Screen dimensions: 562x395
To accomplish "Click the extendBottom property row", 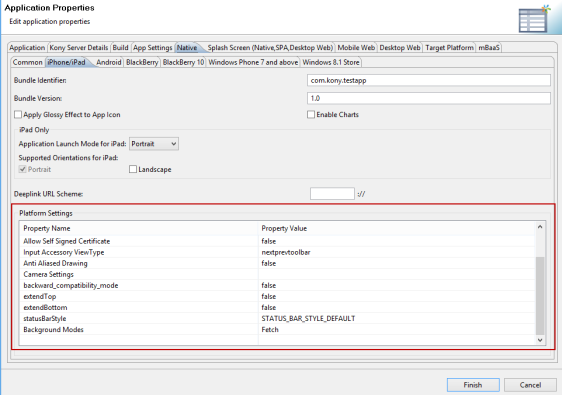I will (277, 308).
